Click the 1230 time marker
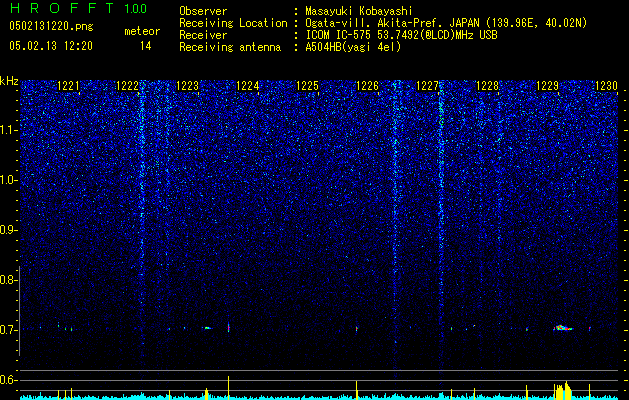This screenshot has height=400, width=629. tap(607, 86)
